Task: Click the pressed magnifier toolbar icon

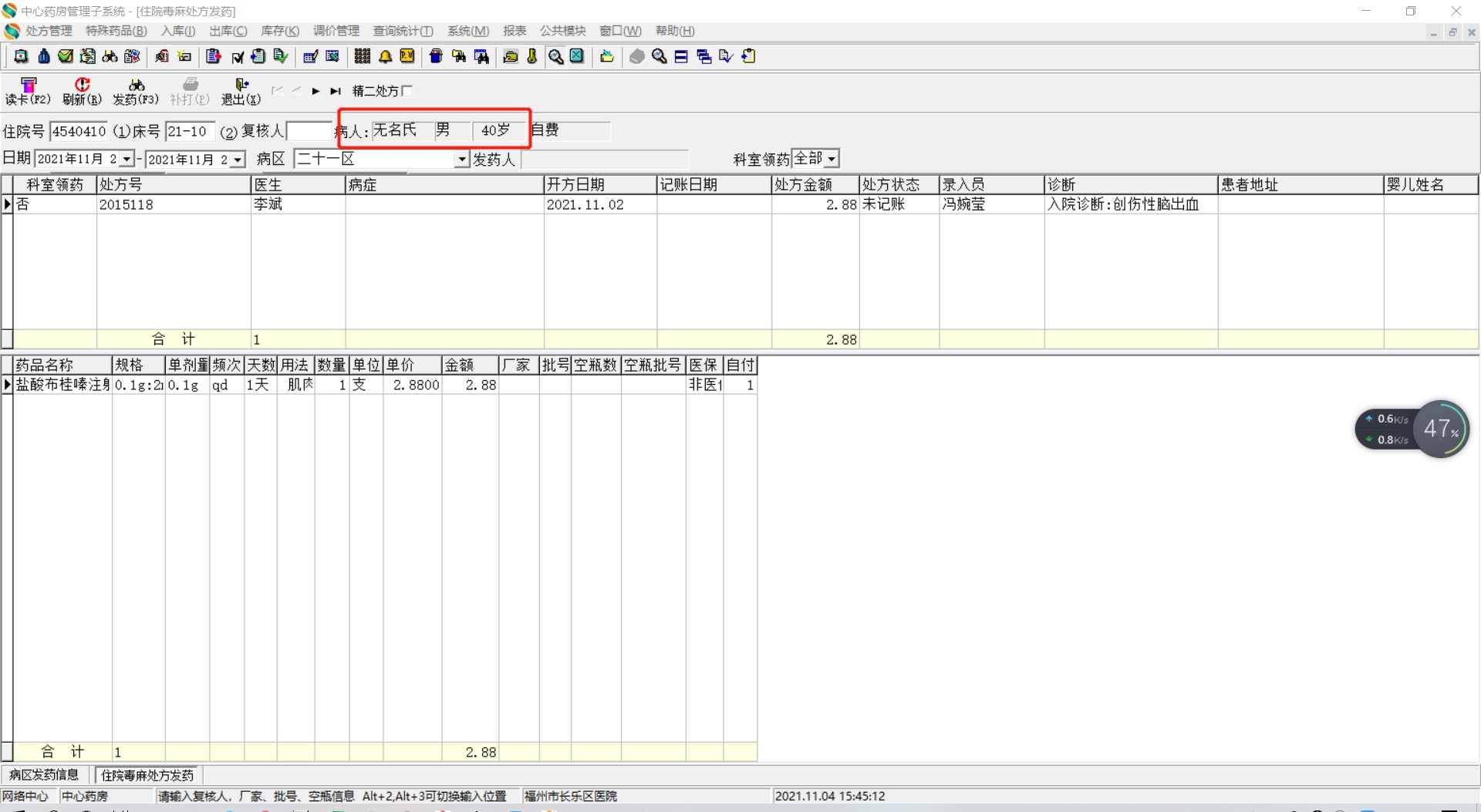Action: click(x=555, y=56)
